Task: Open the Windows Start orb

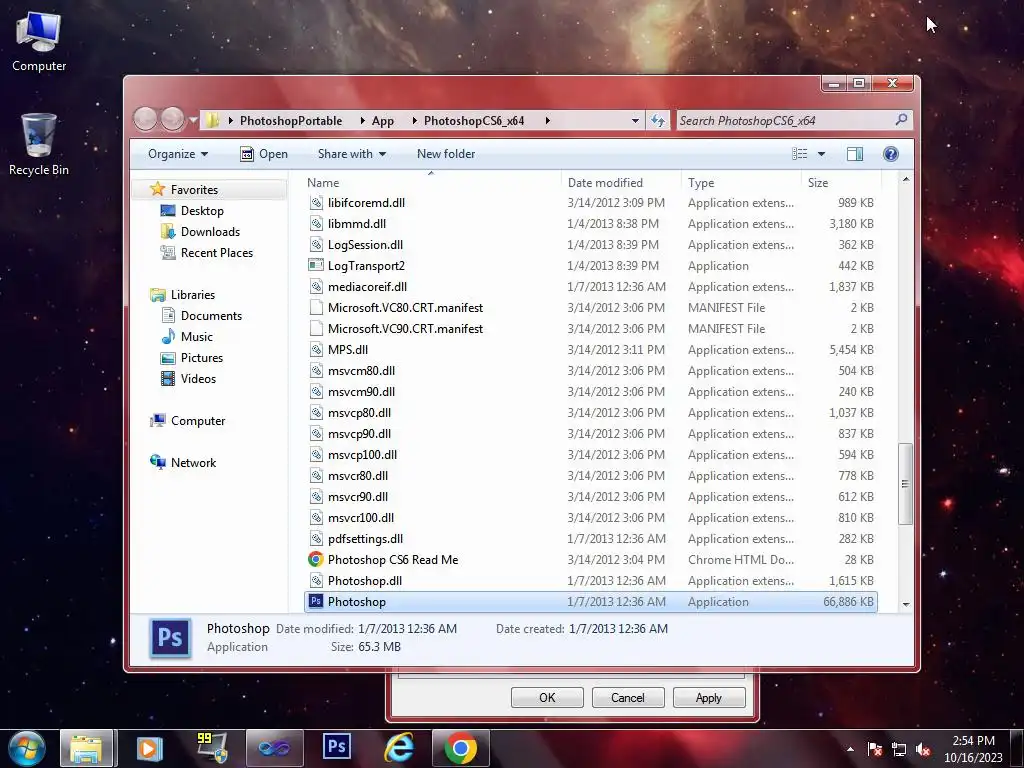Action: click(27, 748)
